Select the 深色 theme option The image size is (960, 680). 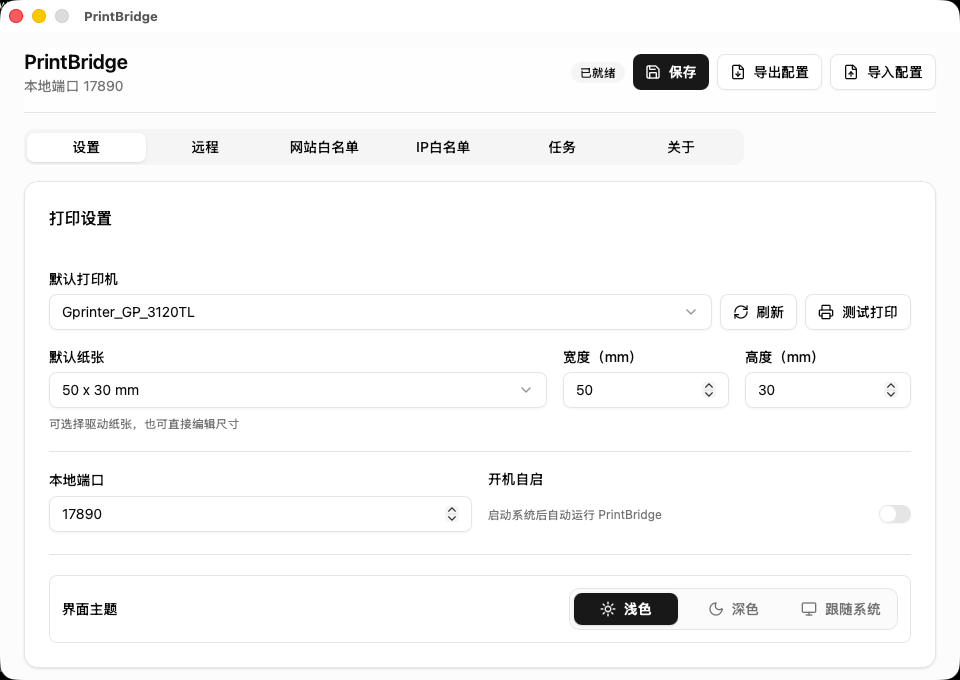click(x=733, y=609)
